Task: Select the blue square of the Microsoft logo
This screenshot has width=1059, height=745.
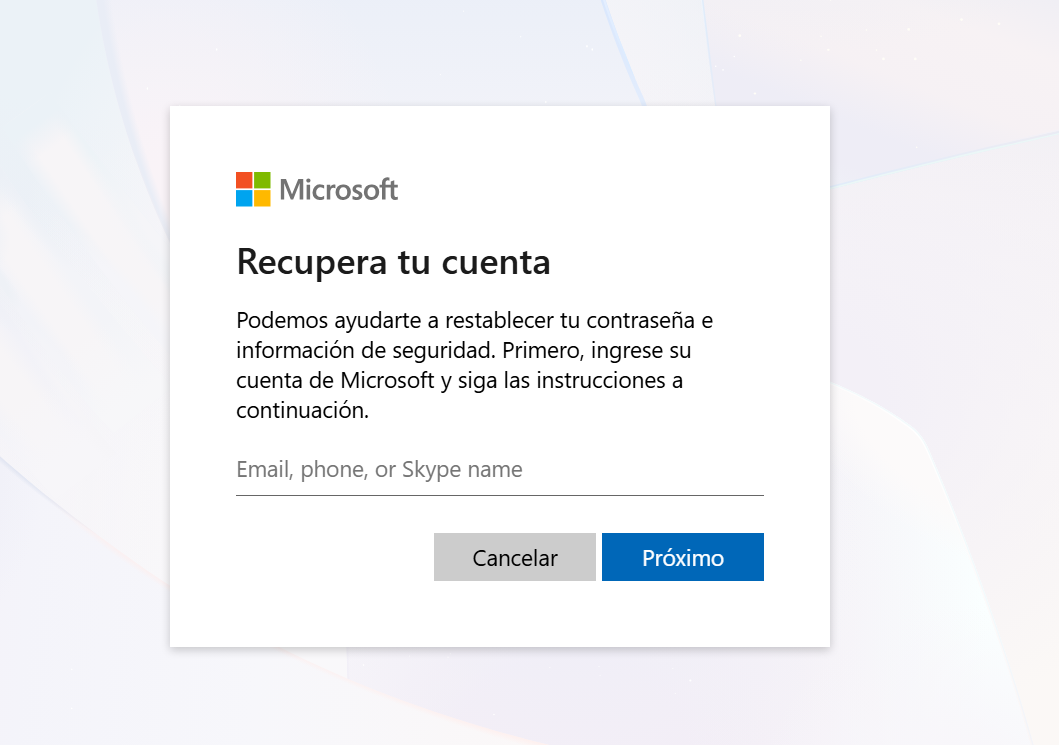Action: (243, 199)
